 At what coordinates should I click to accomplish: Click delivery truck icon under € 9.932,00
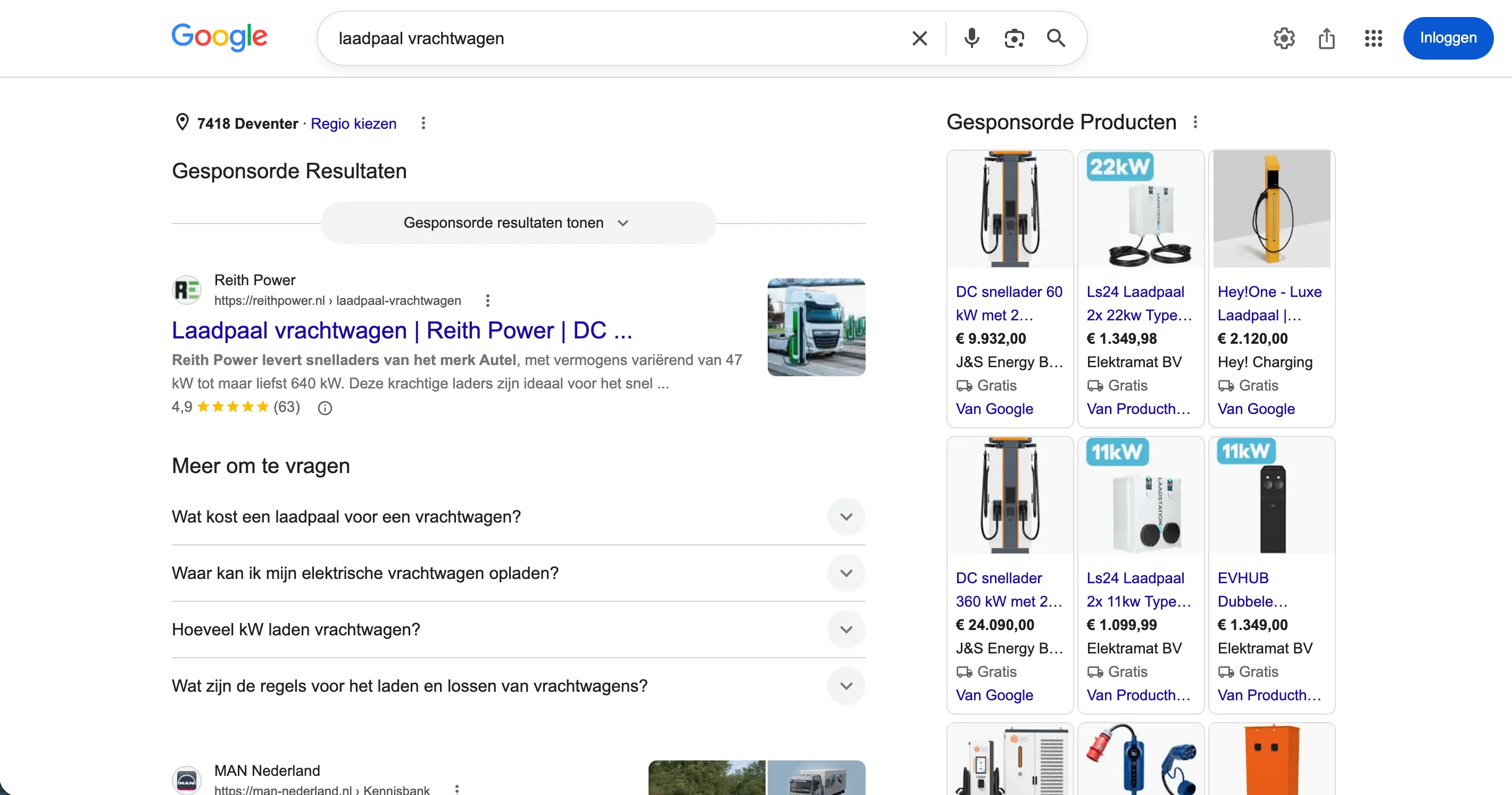964,386
